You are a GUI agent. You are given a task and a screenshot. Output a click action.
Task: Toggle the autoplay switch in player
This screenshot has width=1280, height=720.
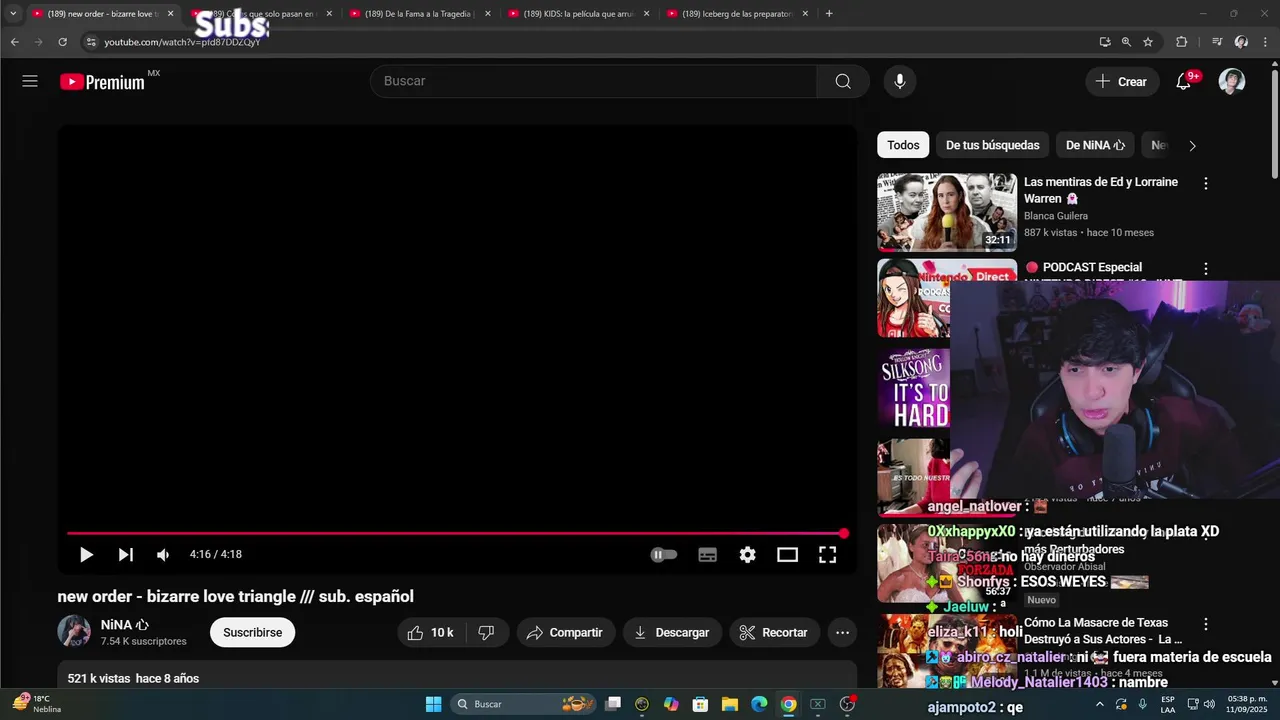664,555
